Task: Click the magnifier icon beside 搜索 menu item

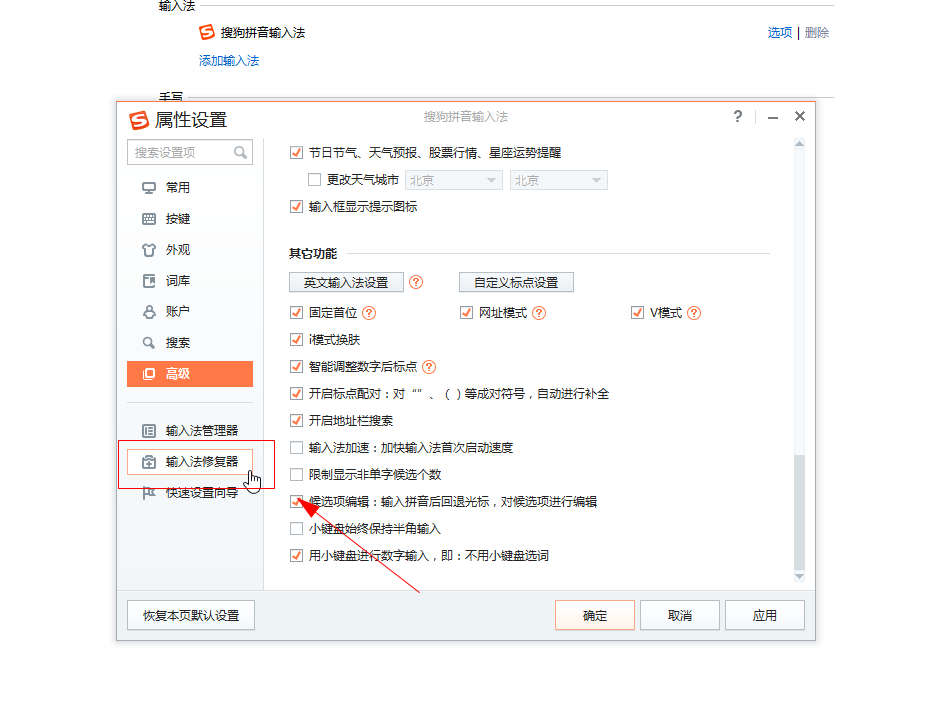Action: (x=148, y=343)
